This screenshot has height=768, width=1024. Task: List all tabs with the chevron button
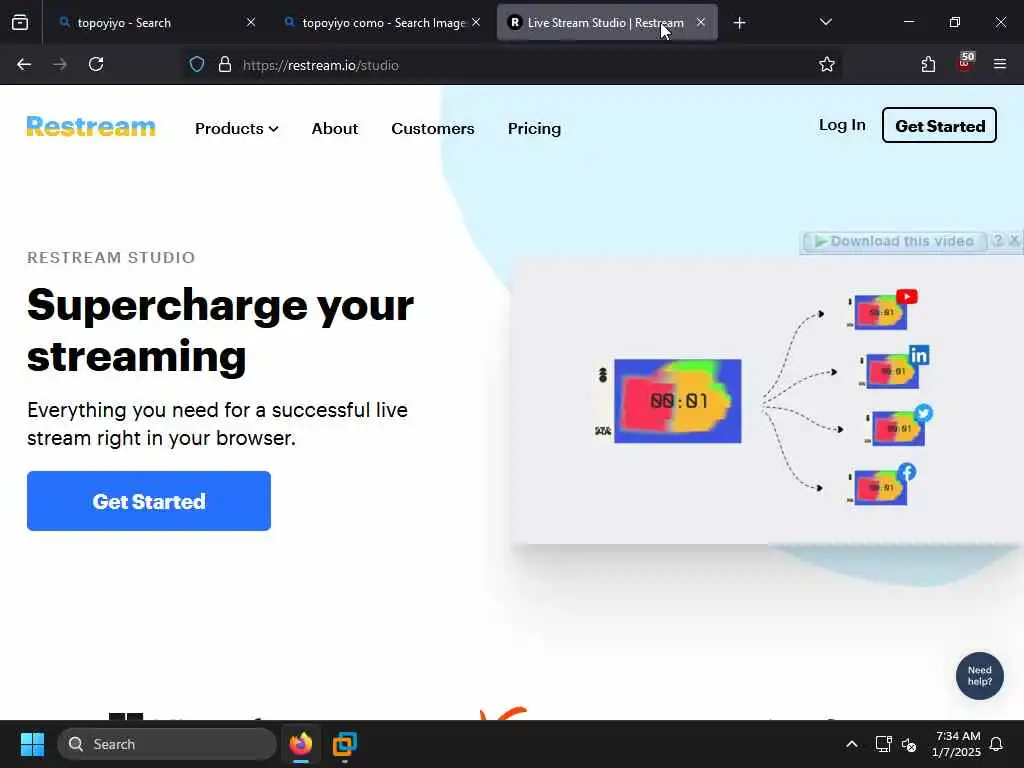[x=825, y=23]
